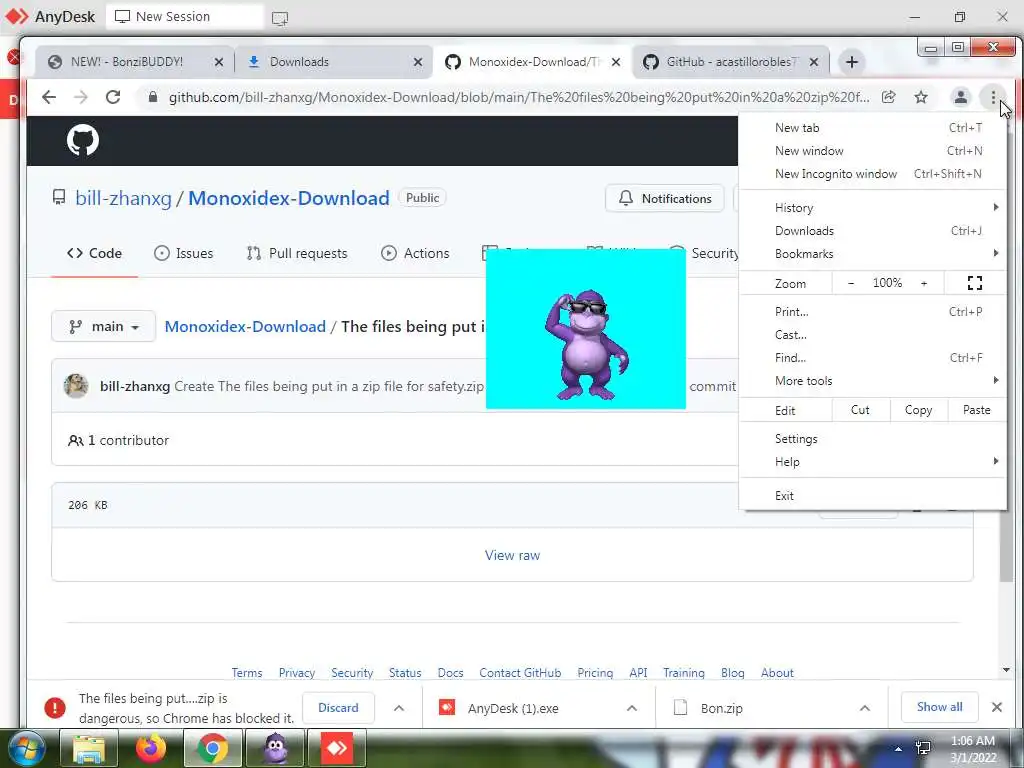Increase zoom with the plus button
The width and height of the screenshot is (1024, 768).
[x=924, y=283]
